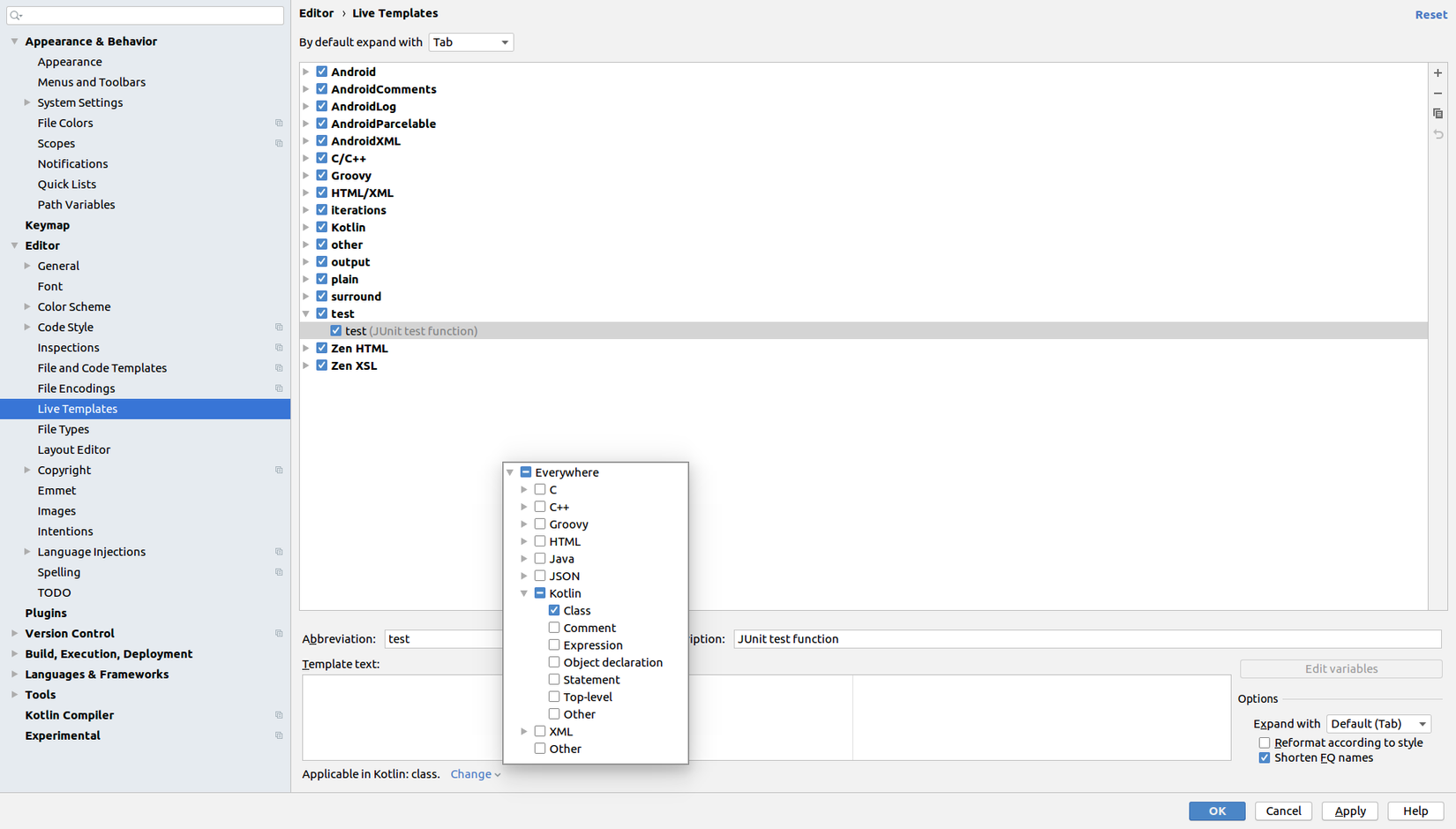This screenshot has height=829, width=1456.
Task: Check the Kotlin Statement context
Action: tap(554, 679)
